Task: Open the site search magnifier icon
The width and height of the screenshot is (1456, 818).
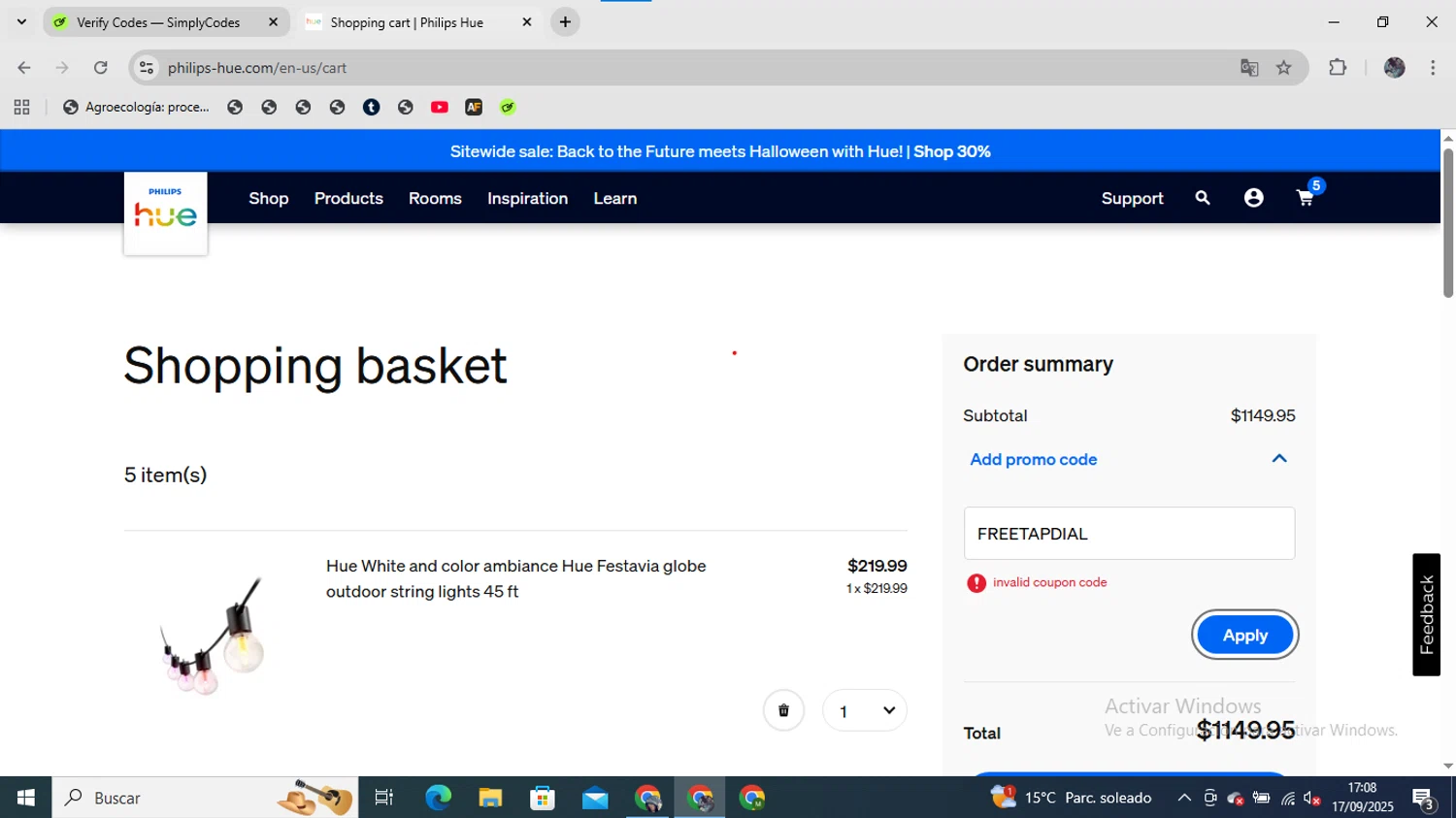Action: (1203, 198)
